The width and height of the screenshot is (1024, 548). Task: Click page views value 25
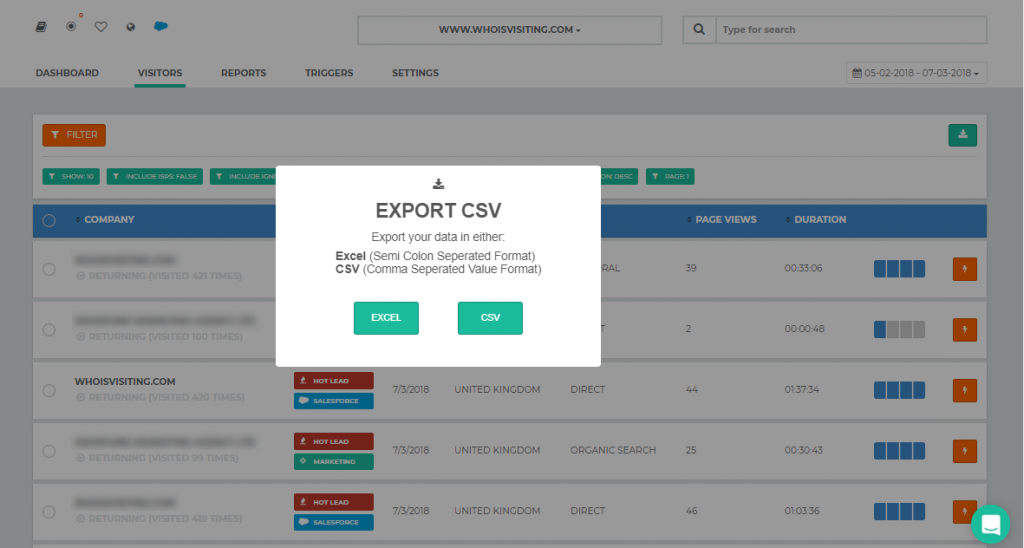pyautogui.click(x=691, y=450)
